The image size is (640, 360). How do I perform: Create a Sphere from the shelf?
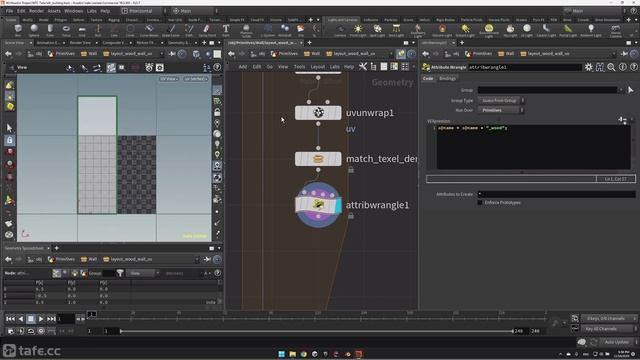pos(34,30)
